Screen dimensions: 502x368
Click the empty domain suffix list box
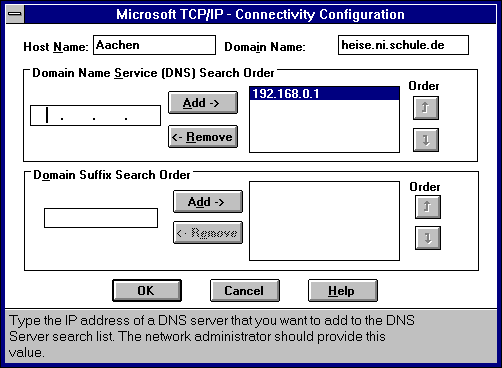(324, 221)
